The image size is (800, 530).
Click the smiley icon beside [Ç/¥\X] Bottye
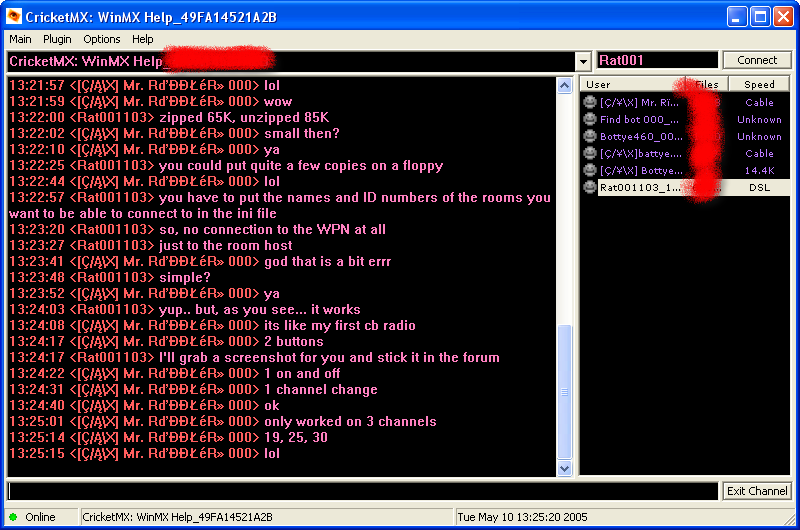pos(590,170)
